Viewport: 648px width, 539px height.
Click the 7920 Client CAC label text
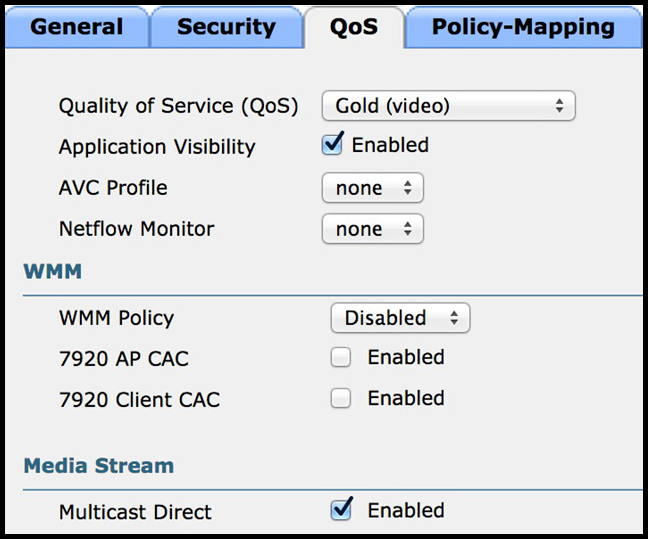139,400
